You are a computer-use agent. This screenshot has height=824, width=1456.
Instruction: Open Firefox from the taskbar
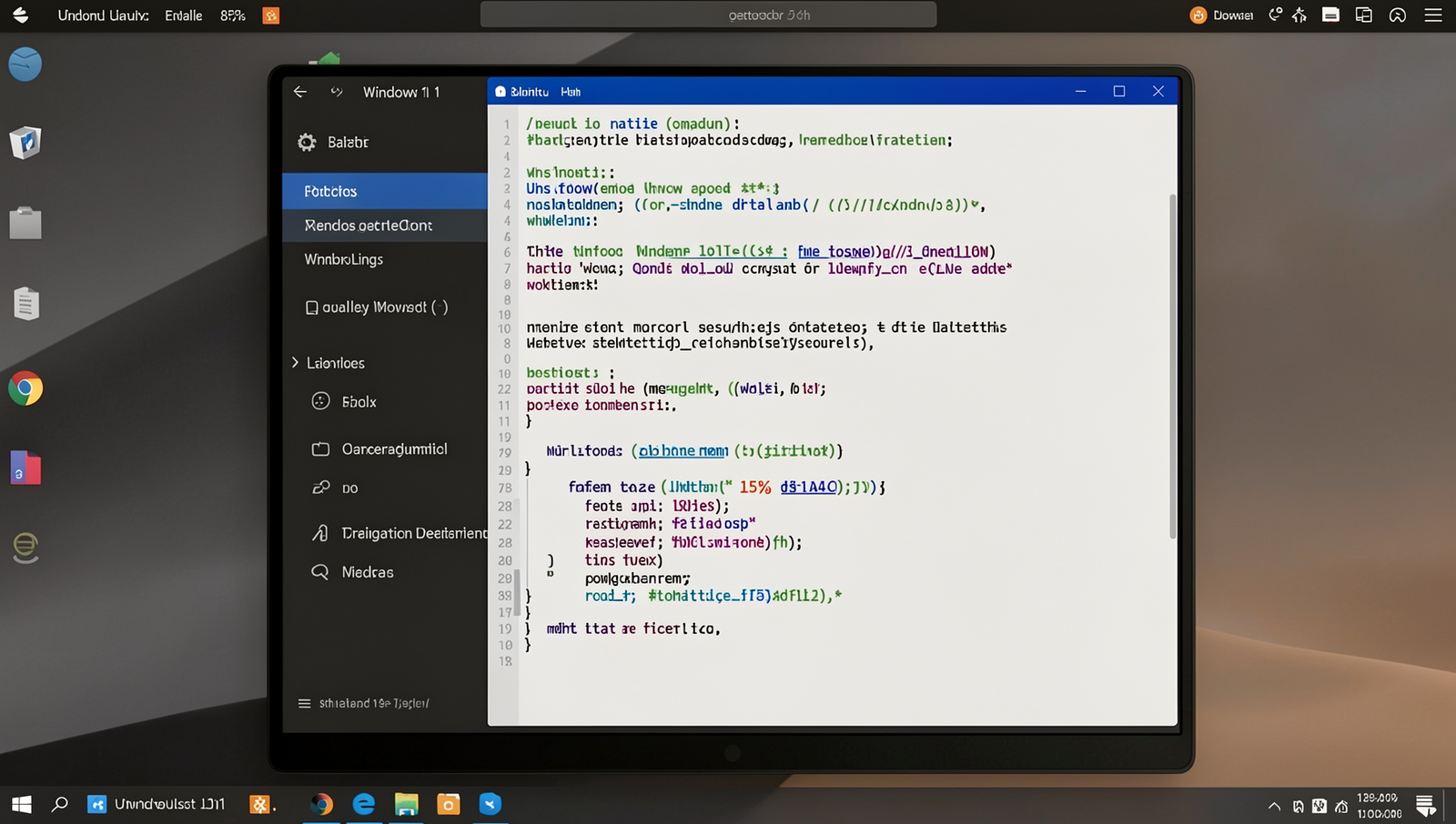(321, 804)
